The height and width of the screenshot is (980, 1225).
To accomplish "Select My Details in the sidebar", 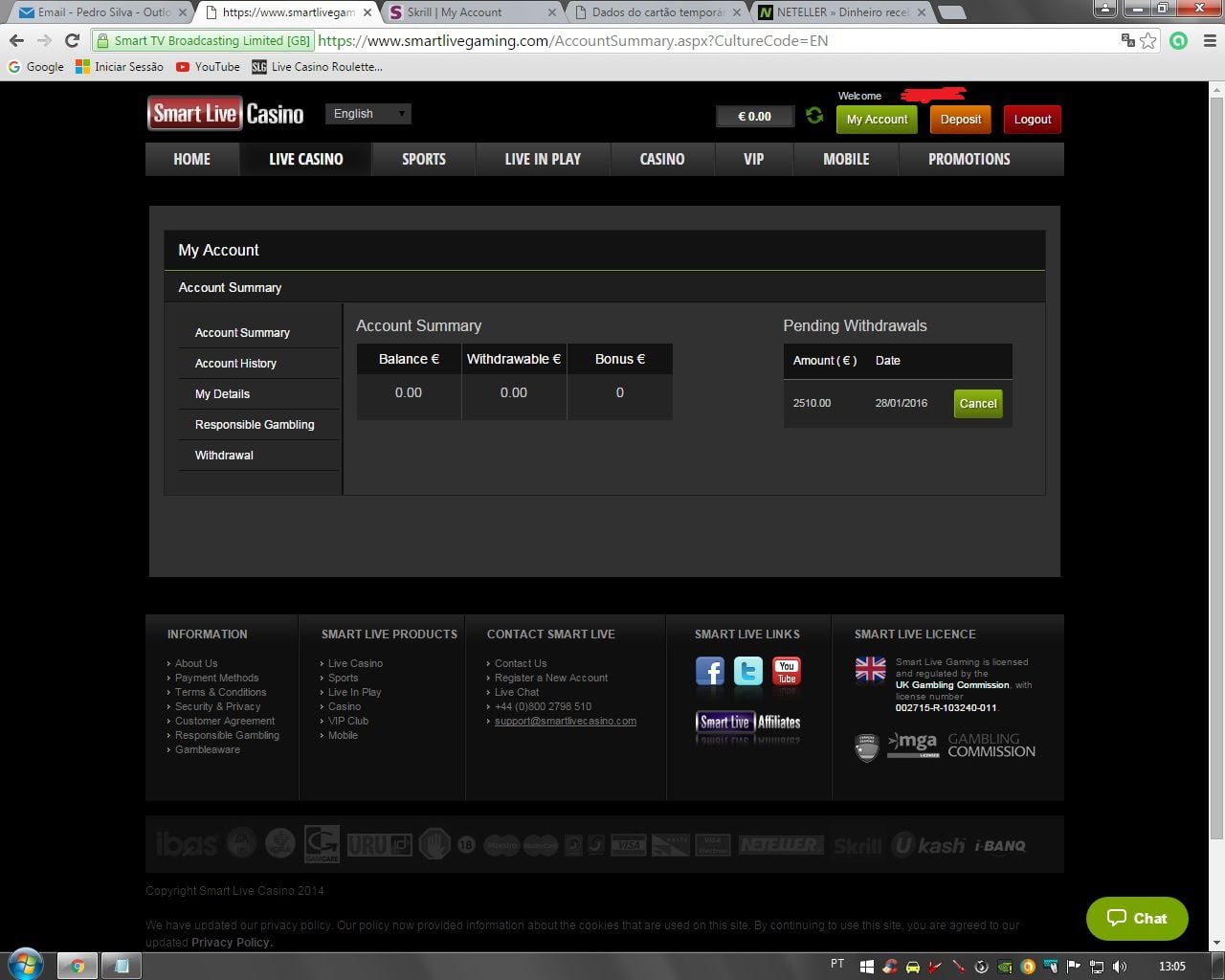I will (222, 394).
